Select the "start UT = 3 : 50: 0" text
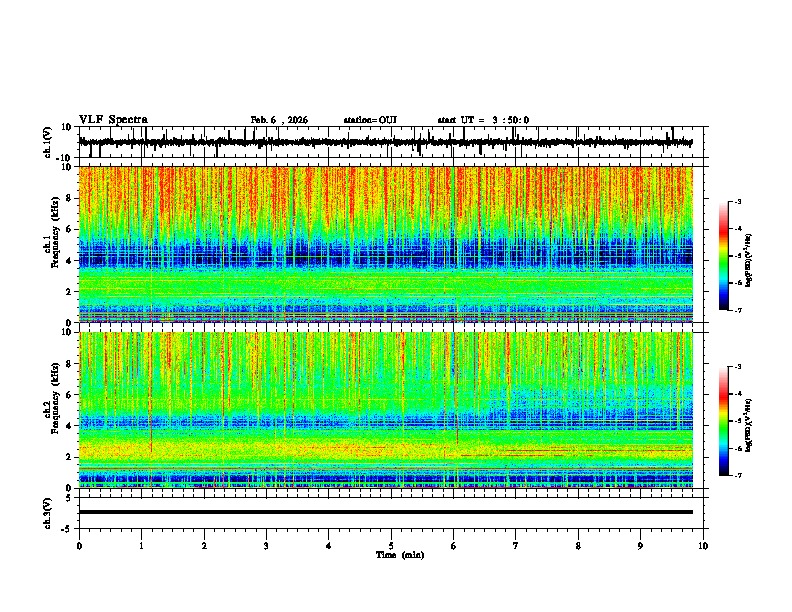 pyautogui.click(x=483, y=120)
